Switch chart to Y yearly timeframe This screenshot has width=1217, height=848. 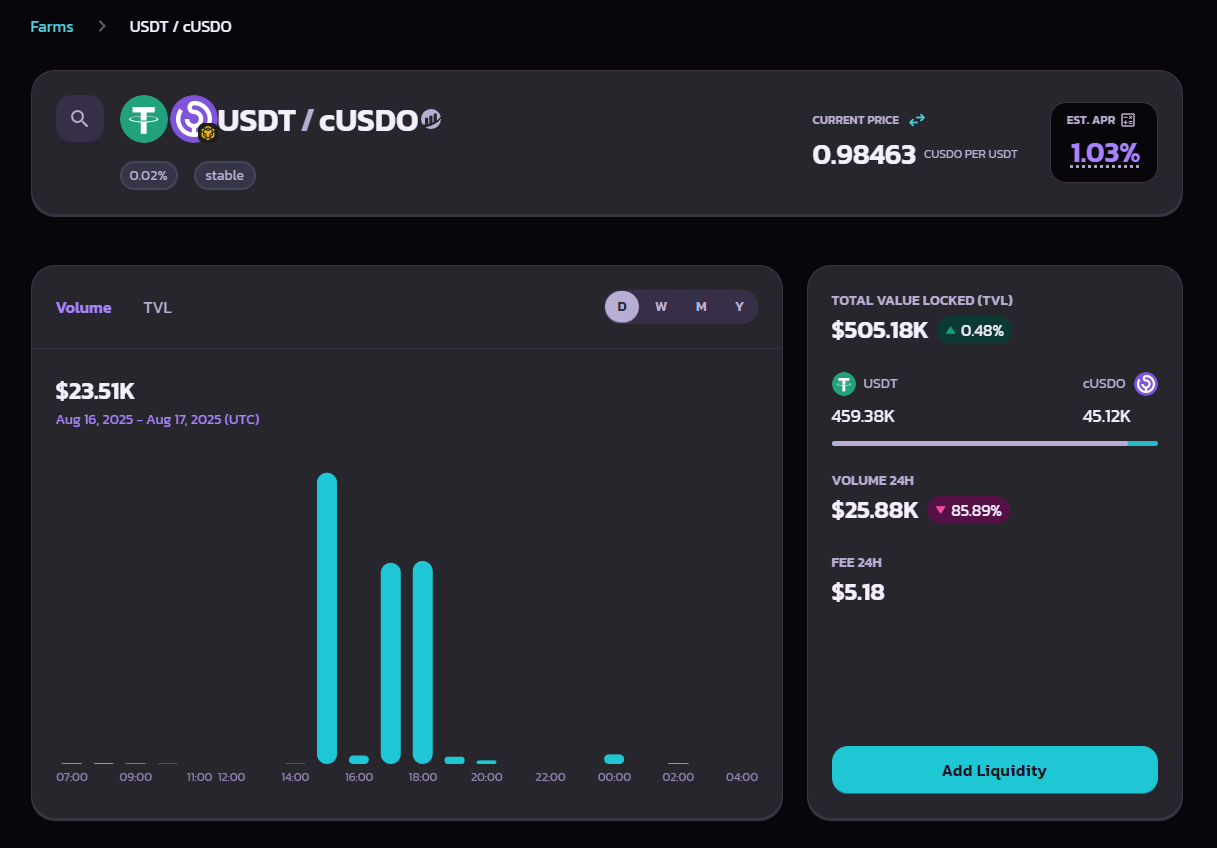click(x=740, y=307)
